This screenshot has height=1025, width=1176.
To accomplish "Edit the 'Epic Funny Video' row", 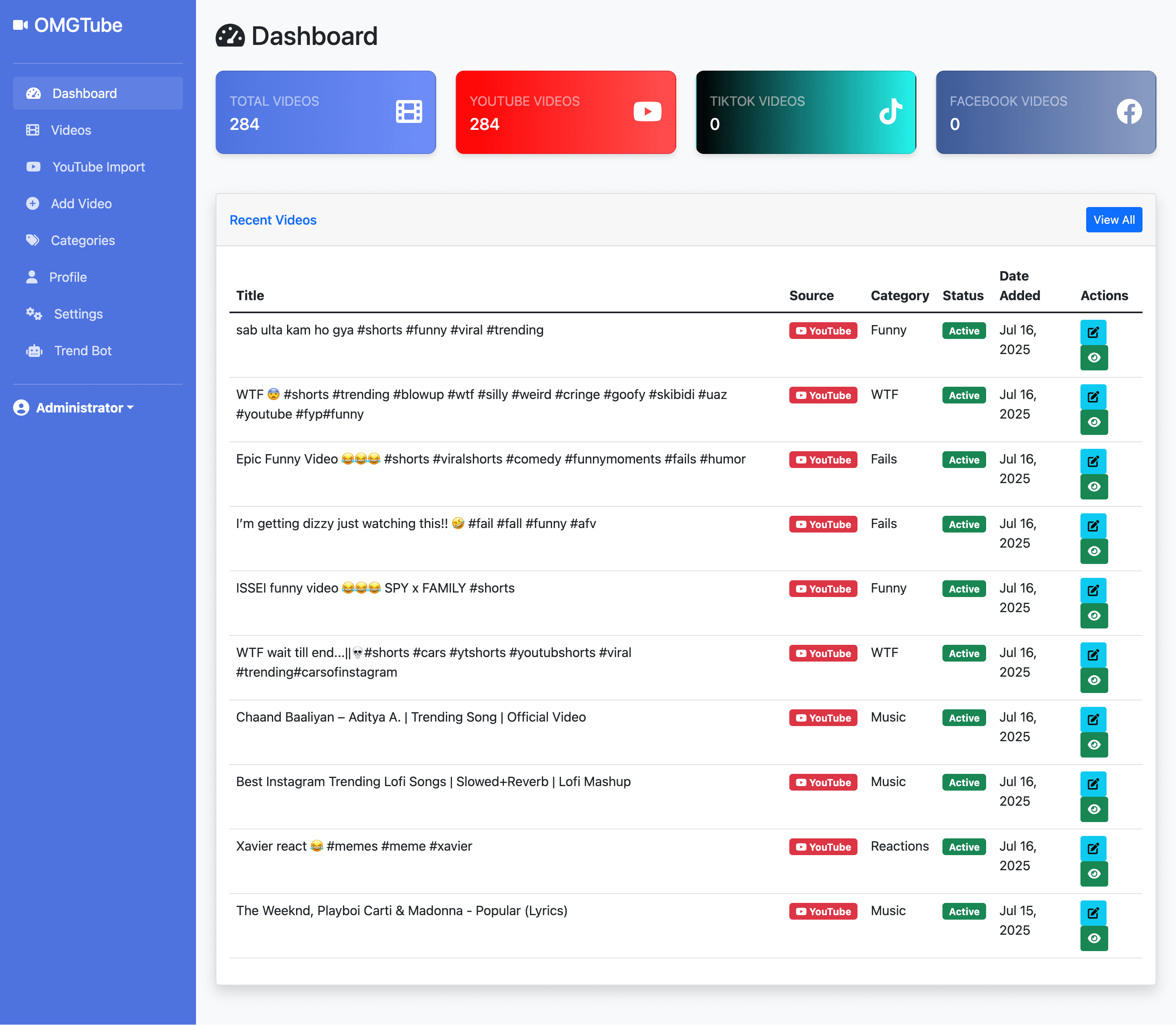I will tap(1093, 461).
